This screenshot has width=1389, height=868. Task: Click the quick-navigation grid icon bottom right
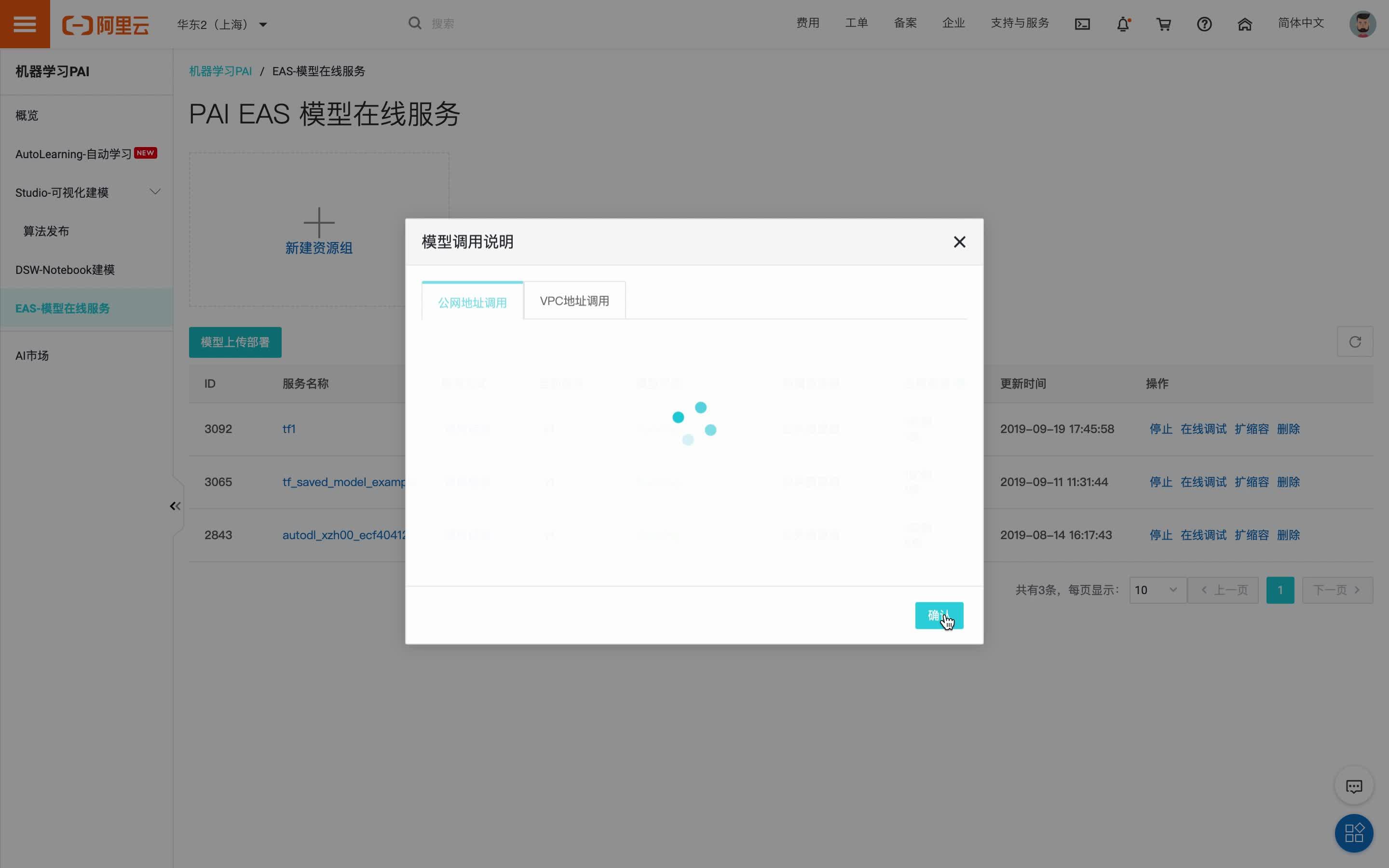[1353, 833]
